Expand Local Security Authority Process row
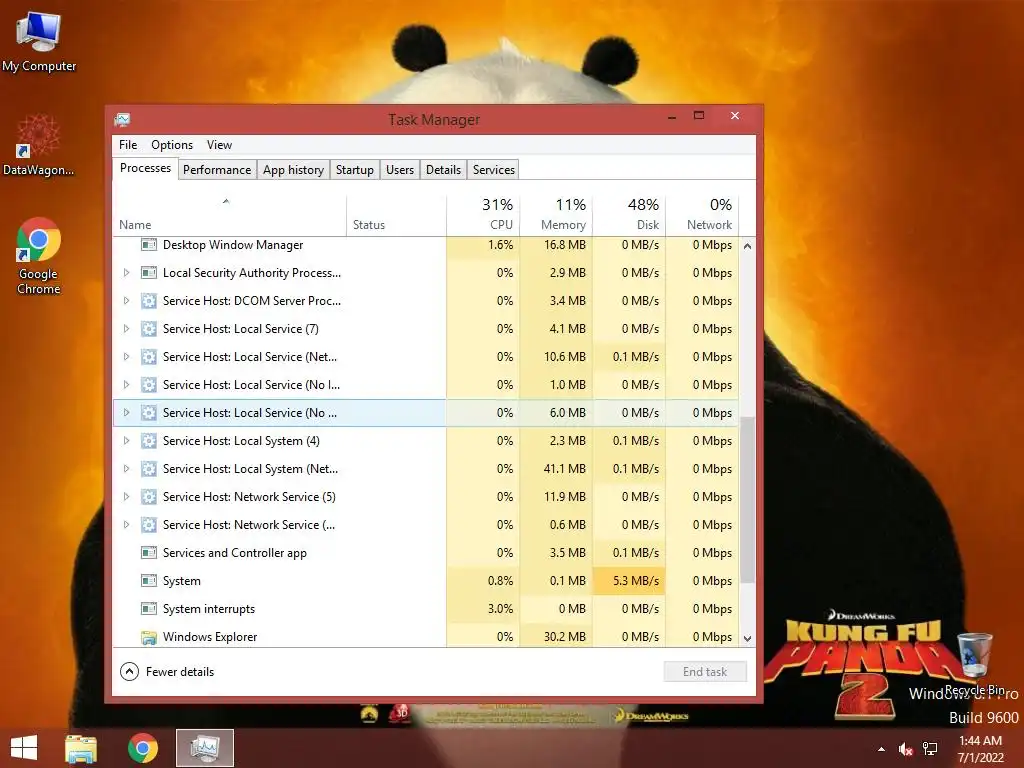 point(127,273)
